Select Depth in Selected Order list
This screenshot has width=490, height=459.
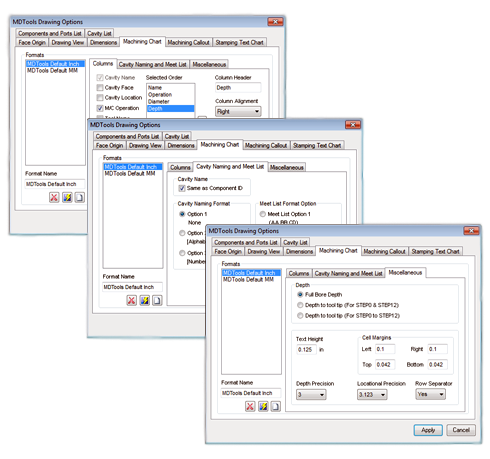point(170,109)
